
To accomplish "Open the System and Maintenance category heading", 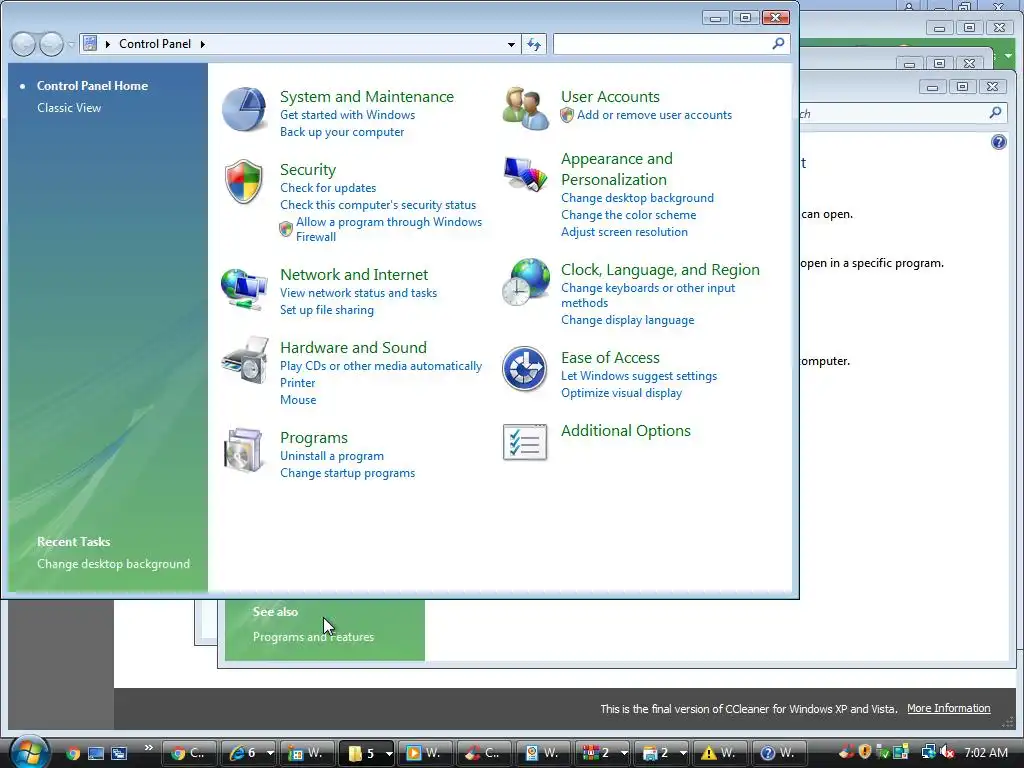I will (366, 97).
